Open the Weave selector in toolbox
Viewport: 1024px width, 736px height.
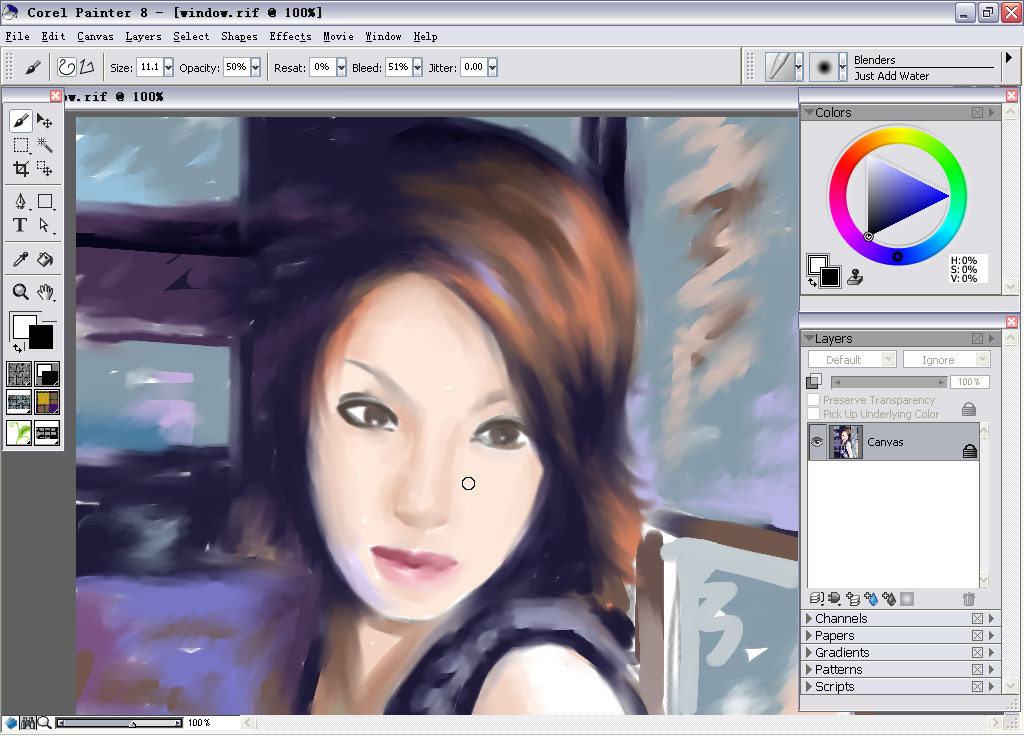pos(47,402)
